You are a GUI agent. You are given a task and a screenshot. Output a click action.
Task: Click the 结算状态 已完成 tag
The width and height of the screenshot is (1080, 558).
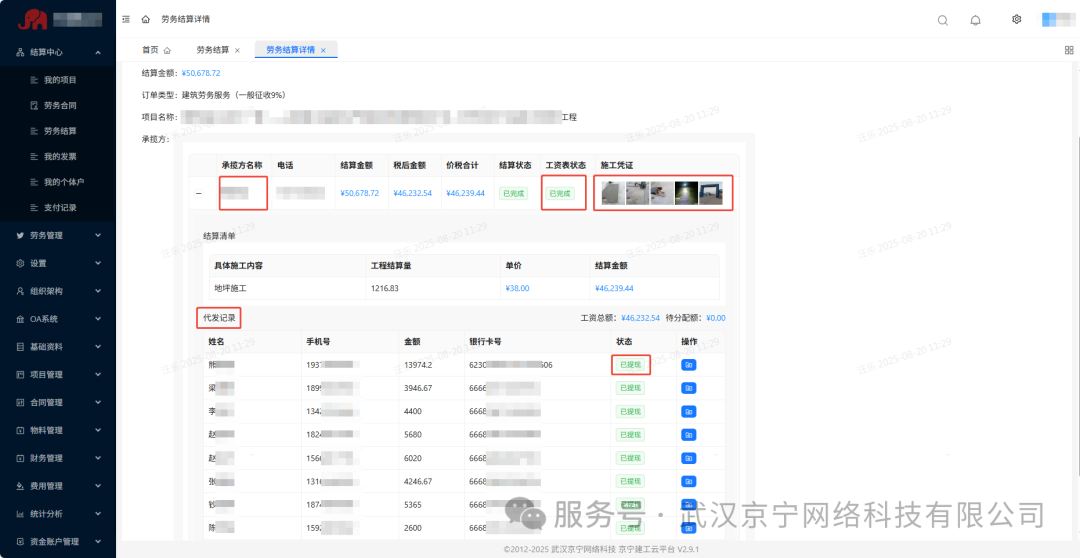(x=513, y=194)
